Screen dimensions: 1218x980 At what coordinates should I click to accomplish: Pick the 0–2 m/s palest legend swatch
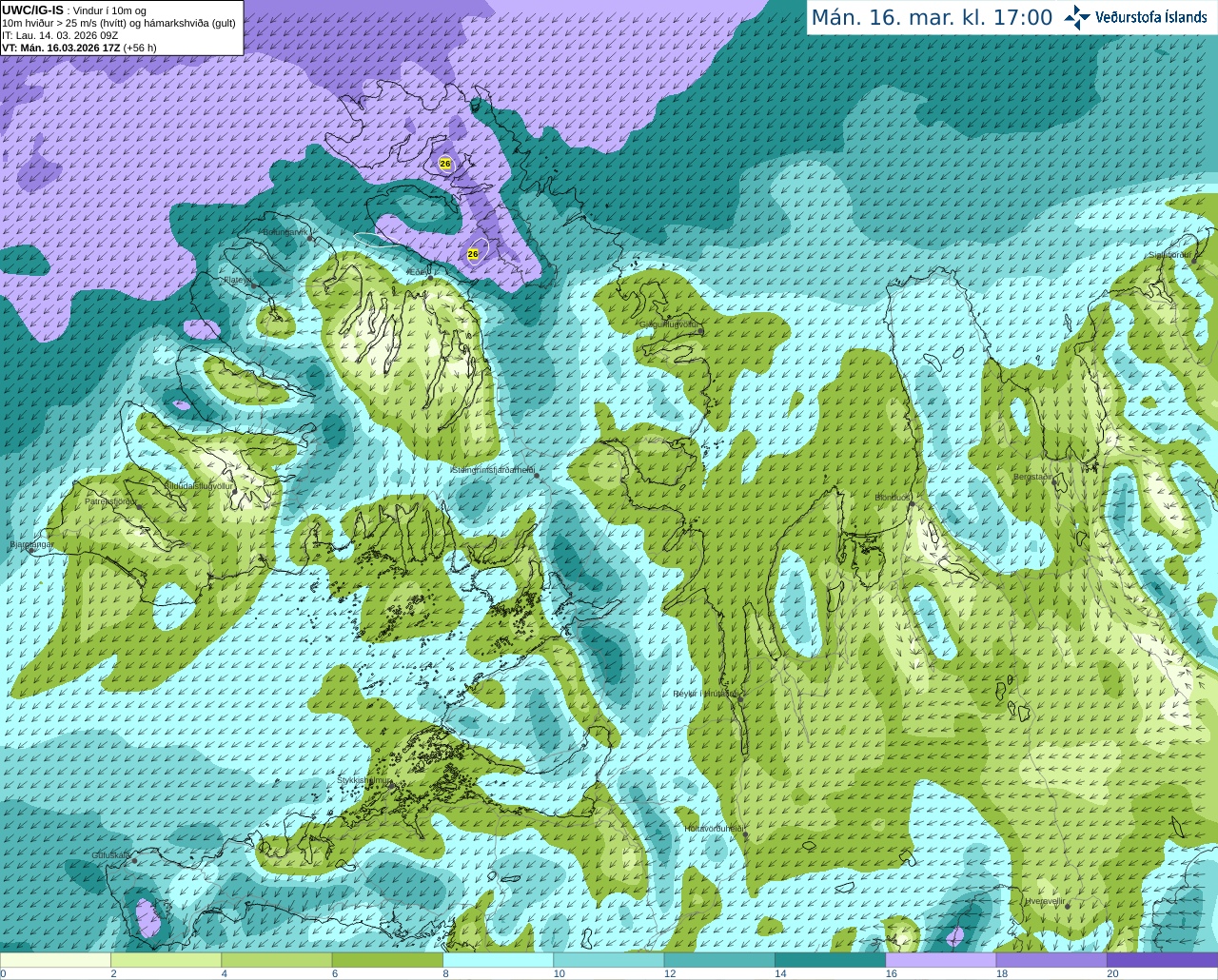click(55, 960)
